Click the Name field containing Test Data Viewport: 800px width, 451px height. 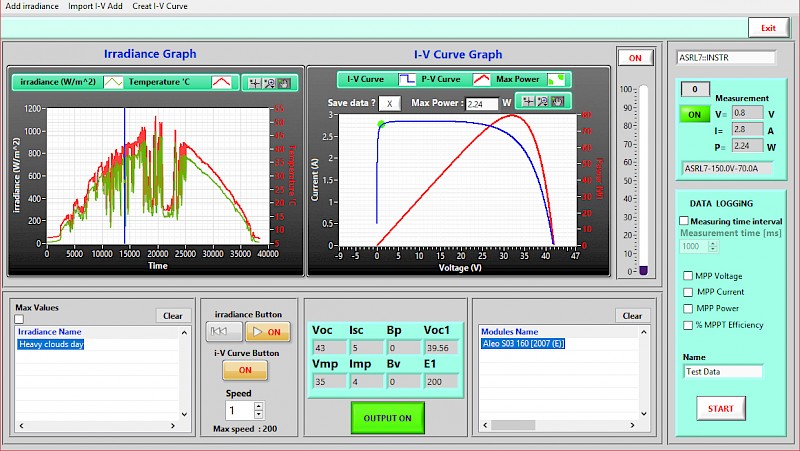(x=723, y=372)
